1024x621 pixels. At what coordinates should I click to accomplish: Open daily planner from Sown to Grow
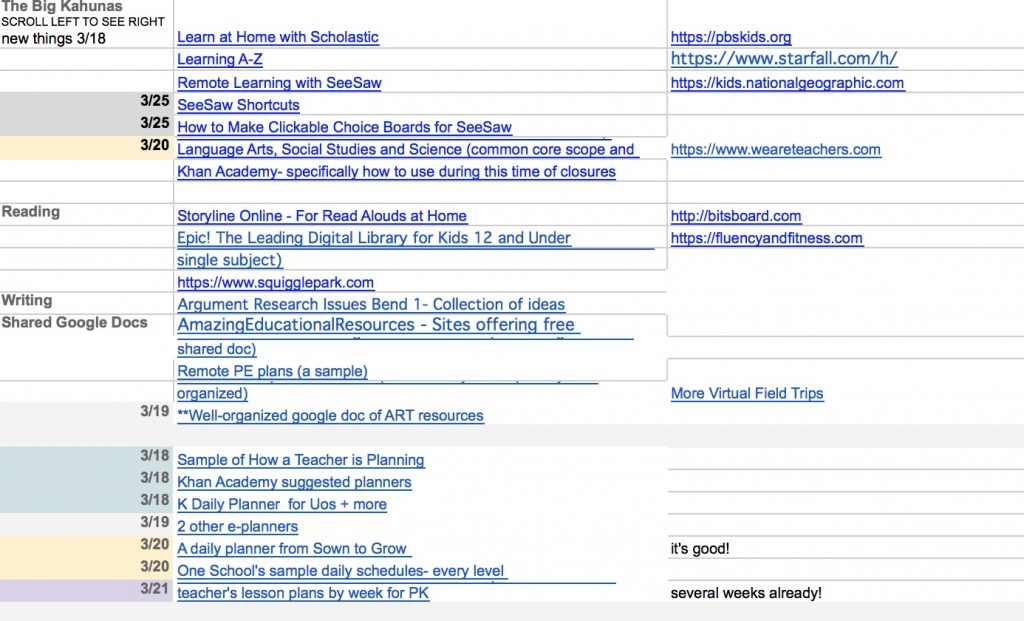(x=292, y=549)
